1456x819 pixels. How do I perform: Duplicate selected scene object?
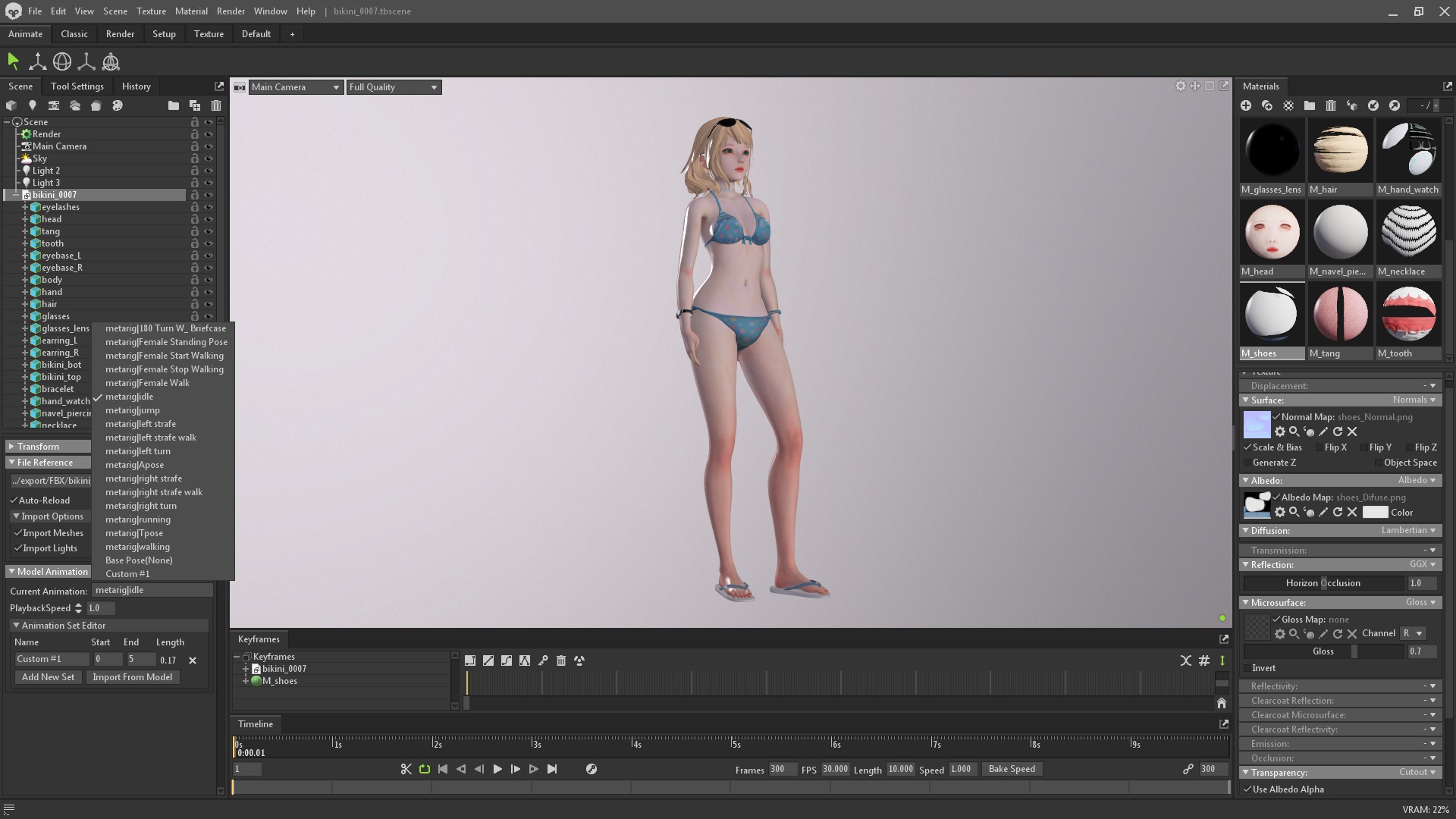point(195,105)
